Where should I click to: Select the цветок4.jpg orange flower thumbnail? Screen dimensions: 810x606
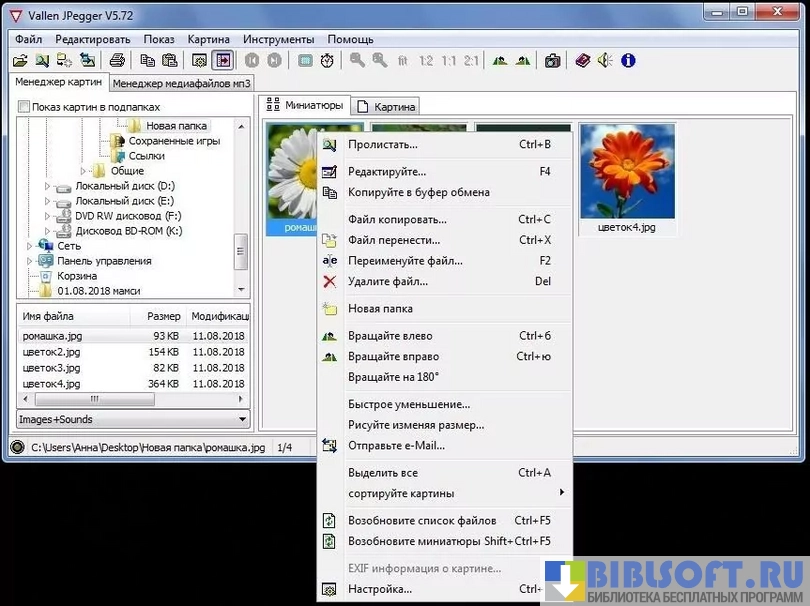[627, 170]
